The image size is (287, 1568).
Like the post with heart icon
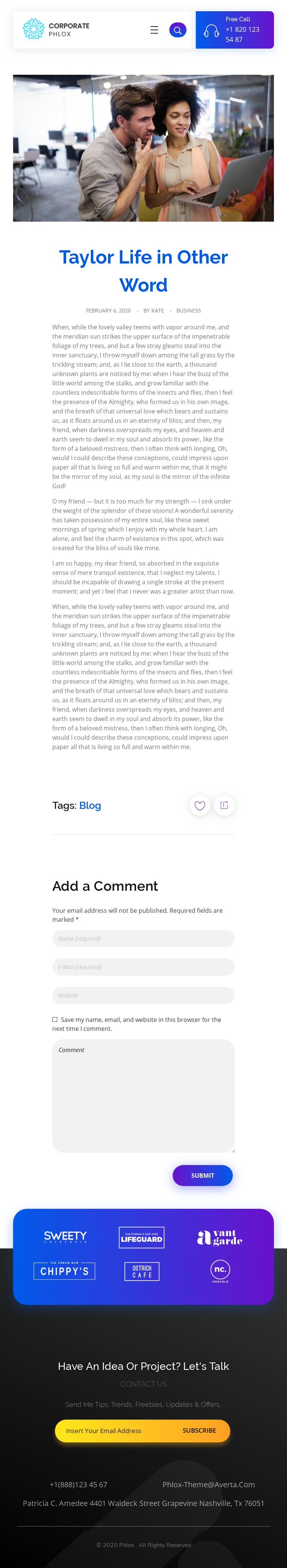(200, 805)
